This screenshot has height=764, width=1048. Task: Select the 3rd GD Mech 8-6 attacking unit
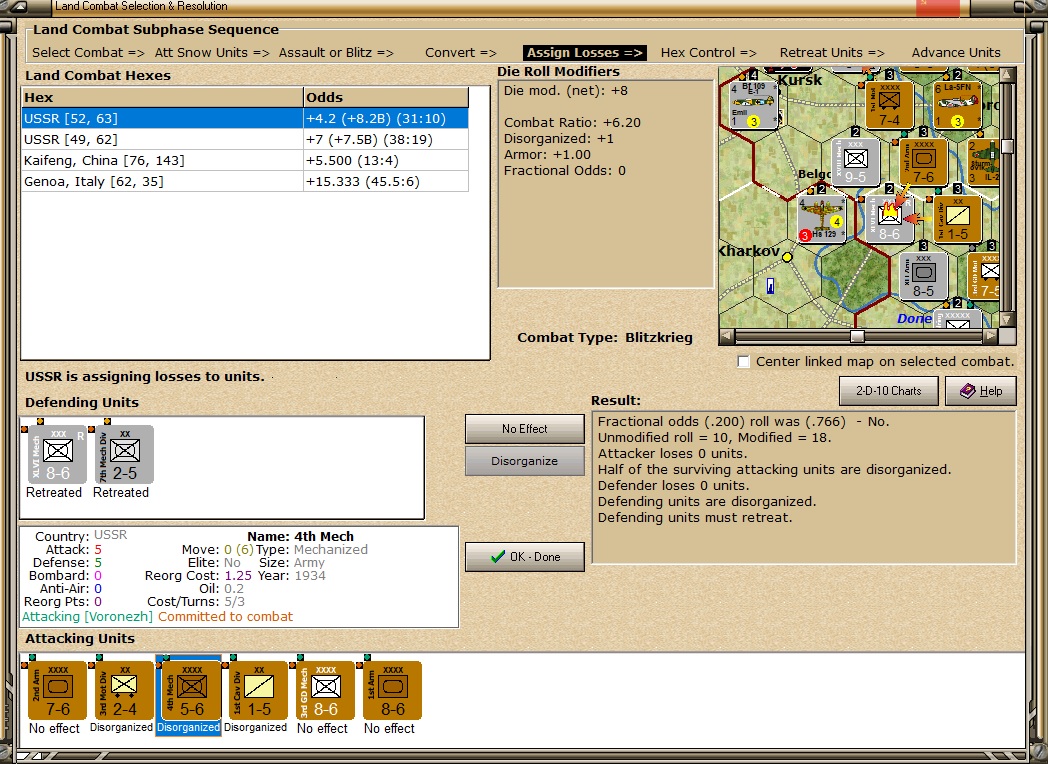click(x=325, y=691)
